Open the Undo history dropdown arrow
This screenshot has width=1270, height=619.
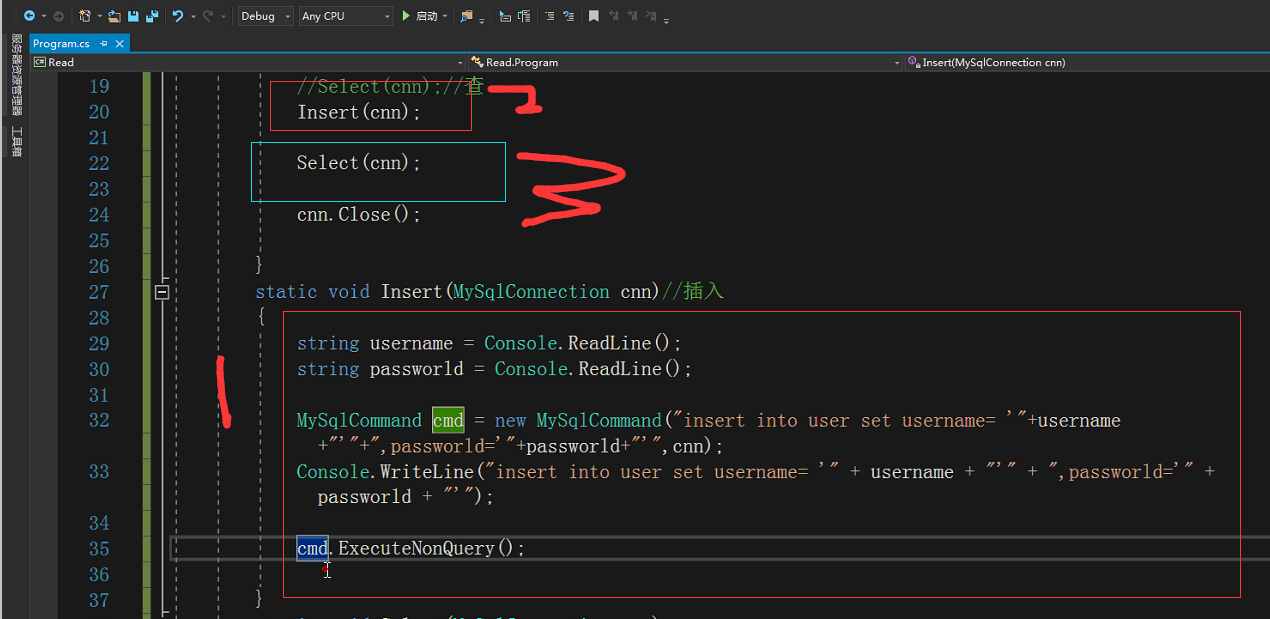(x=193, y=16)
